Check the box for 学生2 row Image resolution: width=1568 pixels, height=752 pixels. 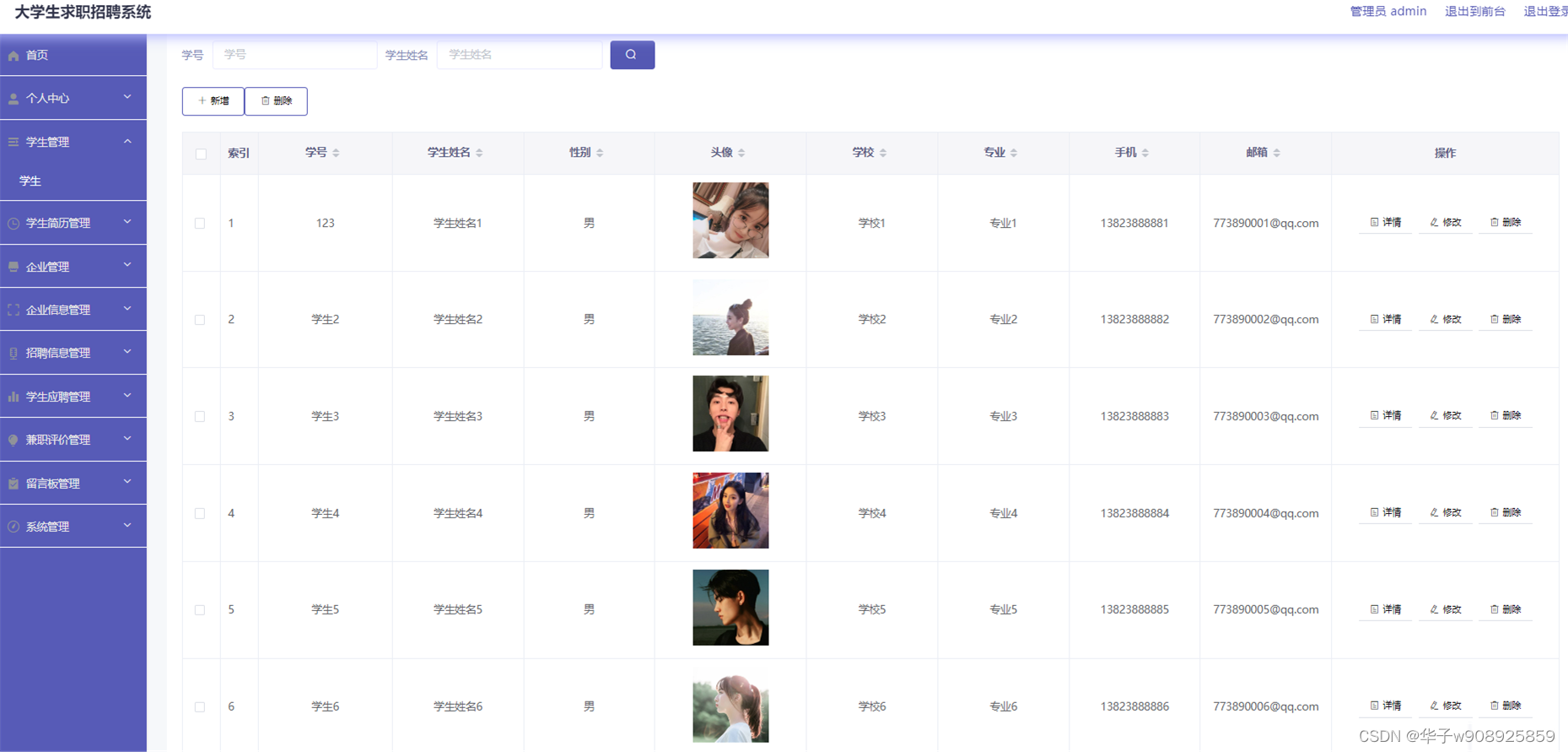[200, 320]
